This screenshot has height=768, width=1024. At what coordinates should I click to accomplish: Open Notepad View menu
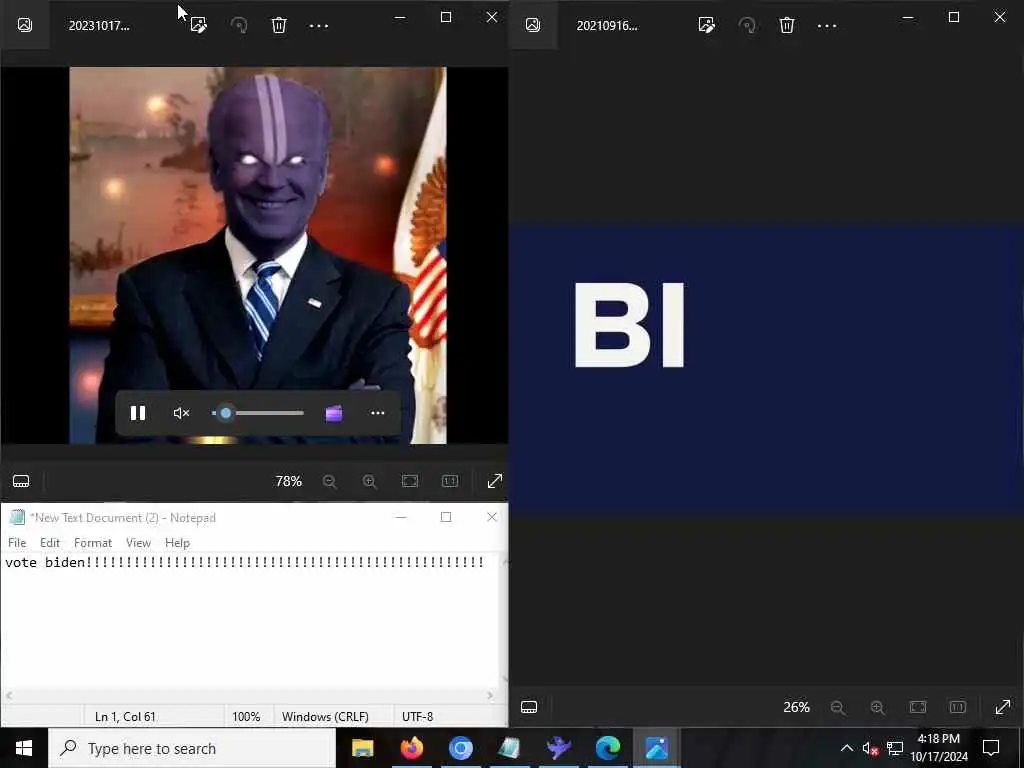pyautogui.click(x=138, y=543)
